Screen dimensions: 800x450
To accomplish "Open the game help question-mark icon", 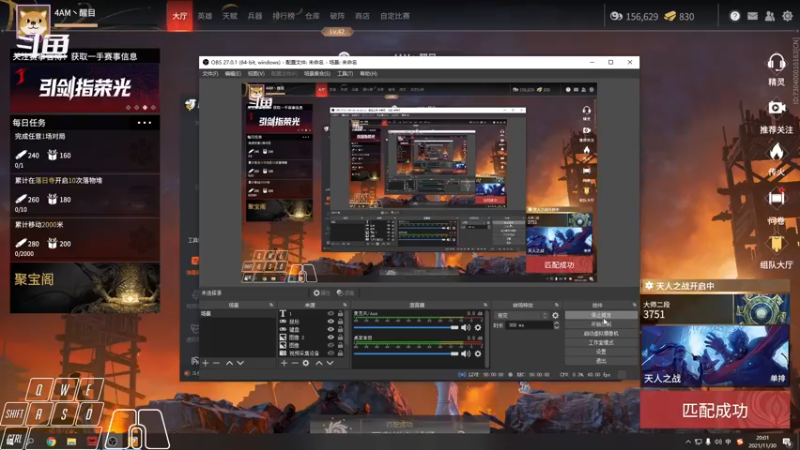I will (x=735, y=16).
